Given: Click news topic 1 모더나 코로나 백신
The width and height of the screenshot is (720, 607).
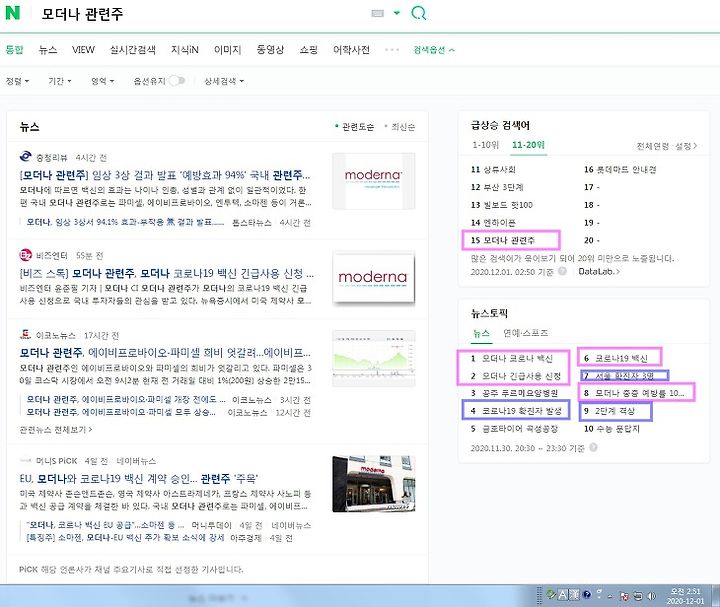Looking at the screenshot, I should [x=512, y=359].
